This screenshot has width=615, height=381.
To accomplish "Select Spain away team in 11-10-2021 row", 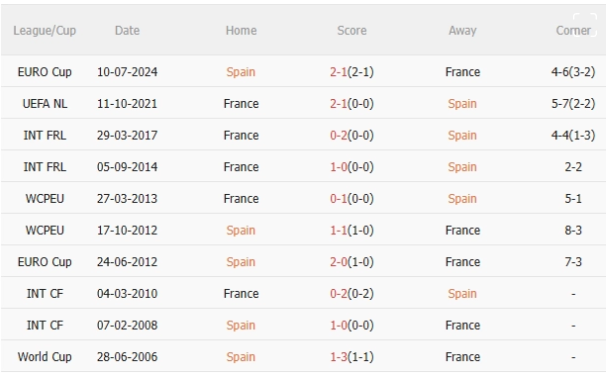I will pos(462,104).
